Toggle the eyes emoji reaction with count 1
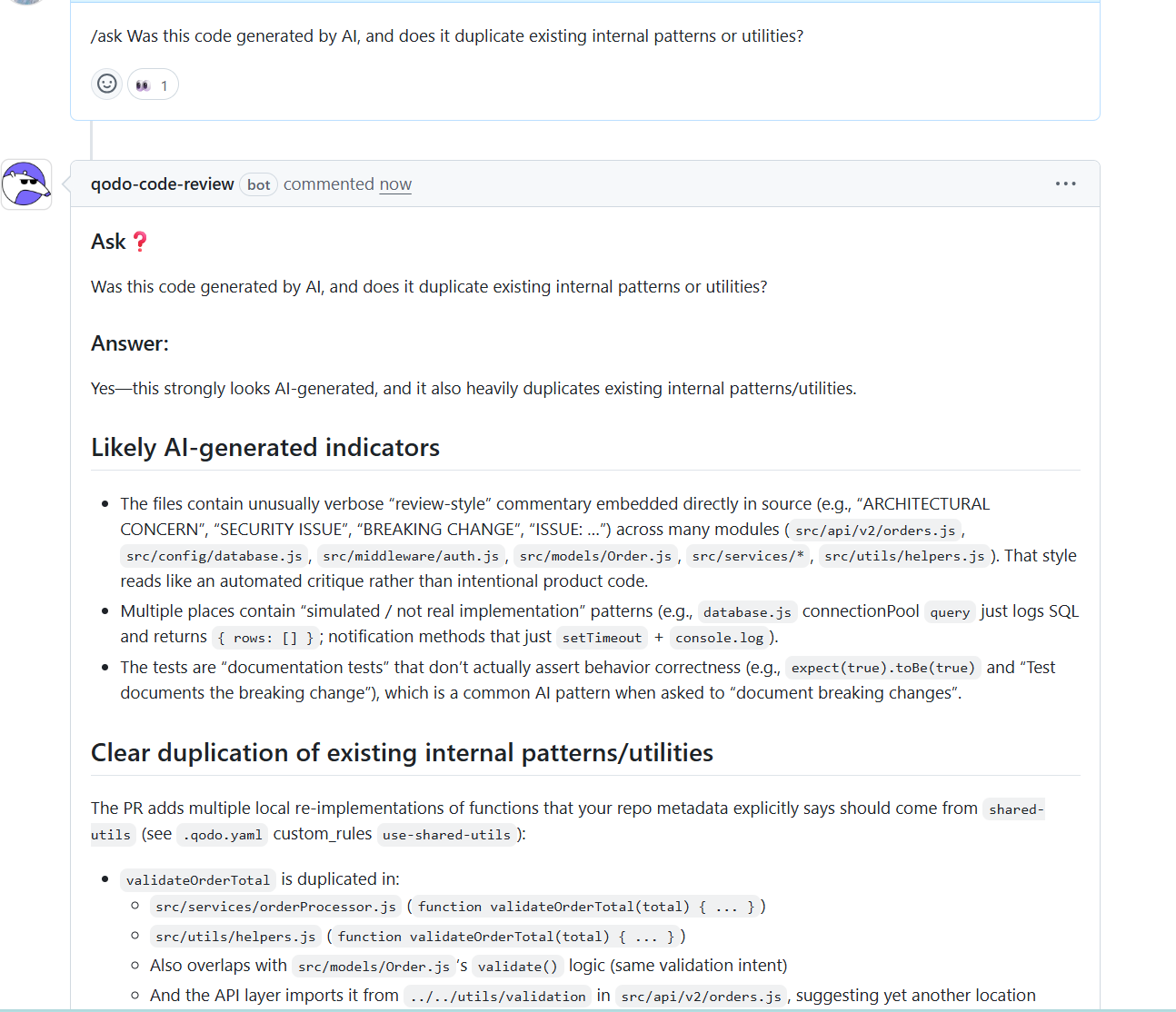1176x1012 pixels. (153, 84)
